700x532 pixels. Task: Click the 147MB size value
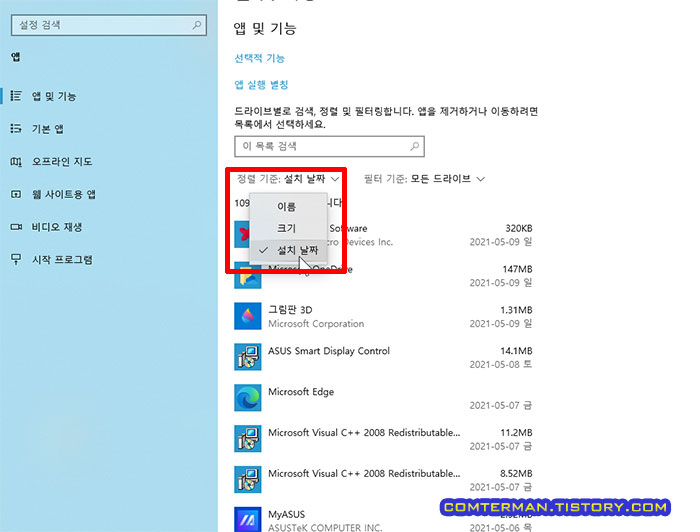tap(517, 269)
